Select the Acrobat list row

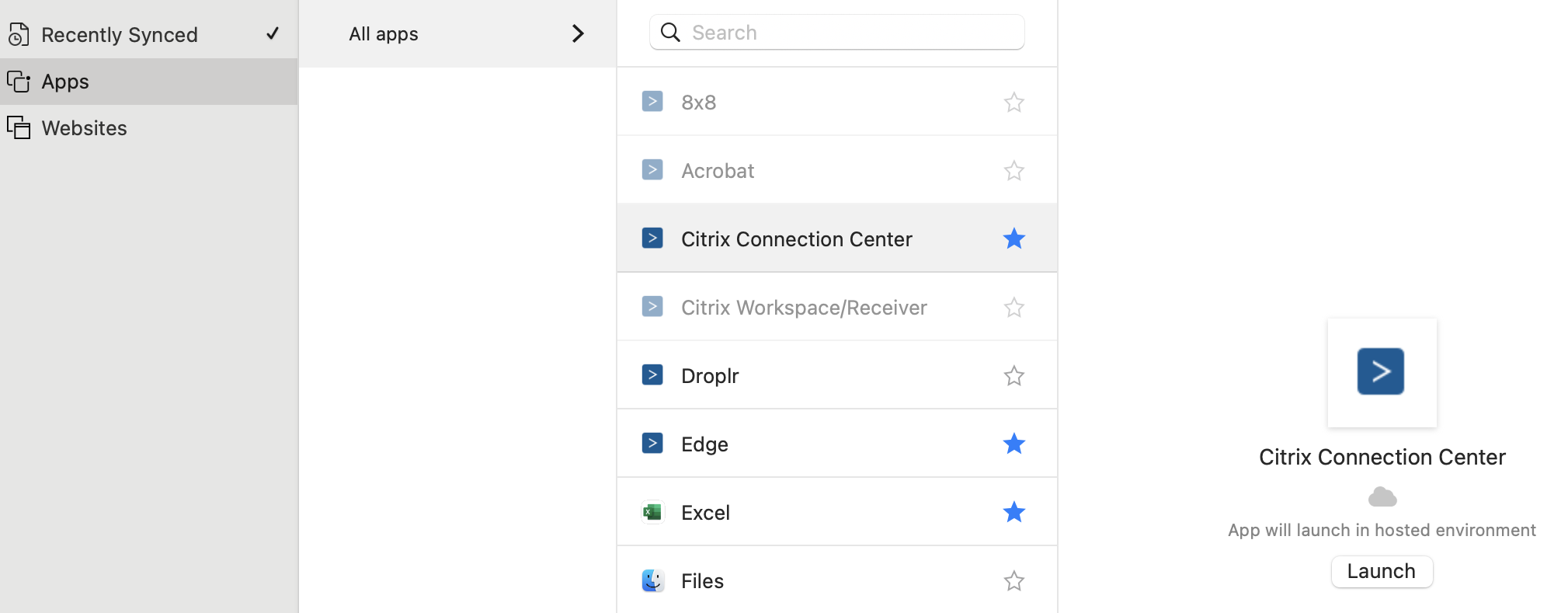(x=836, y=170)
